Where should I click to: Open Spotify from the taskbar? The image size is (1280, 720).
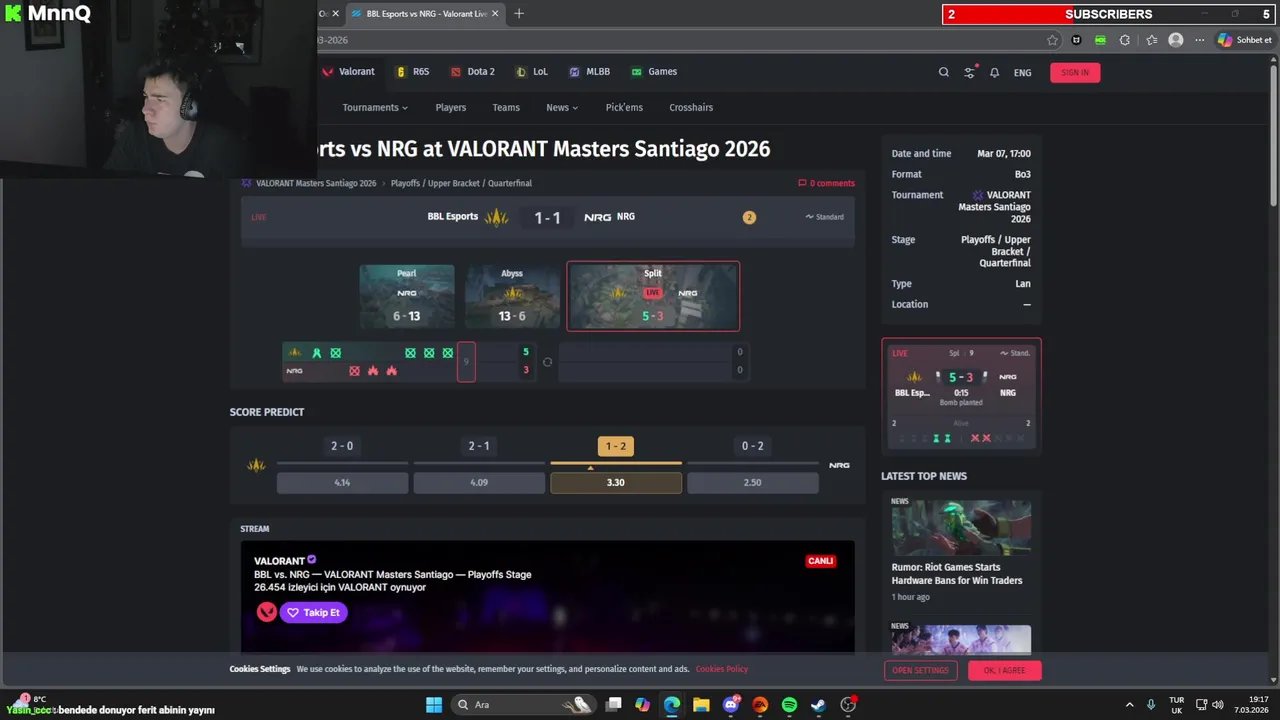pyautogui.click(x=789, y=705)
